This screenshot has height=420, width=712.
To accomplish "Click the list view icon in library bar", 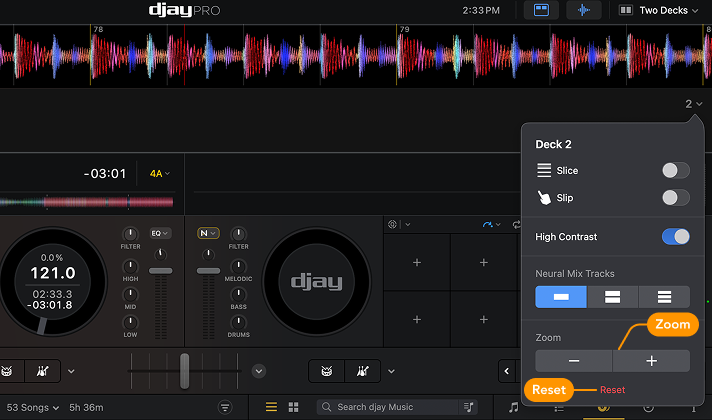I will click(x=271, y=407).
